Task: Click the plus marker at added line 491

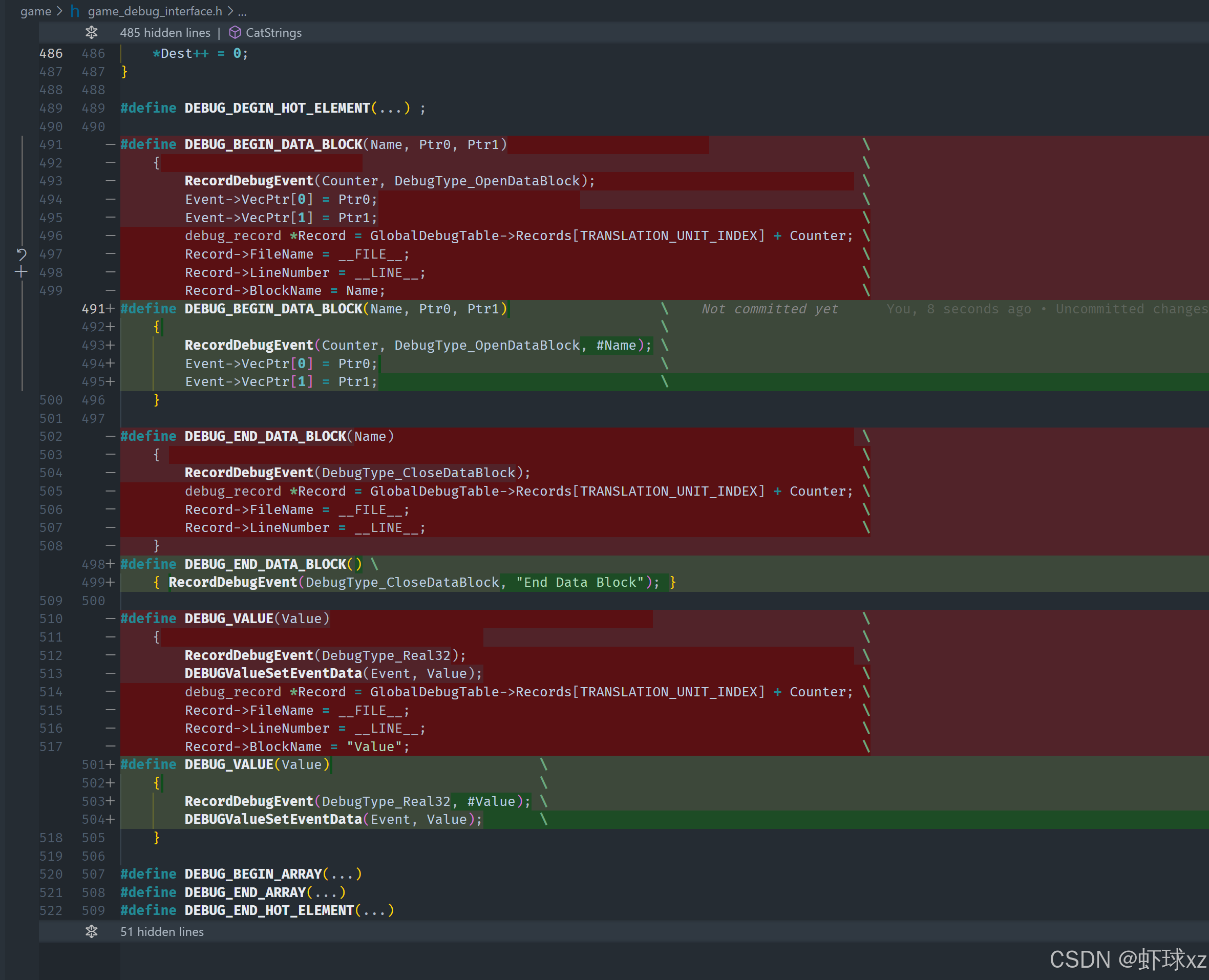Action: [x=111, y=309]
